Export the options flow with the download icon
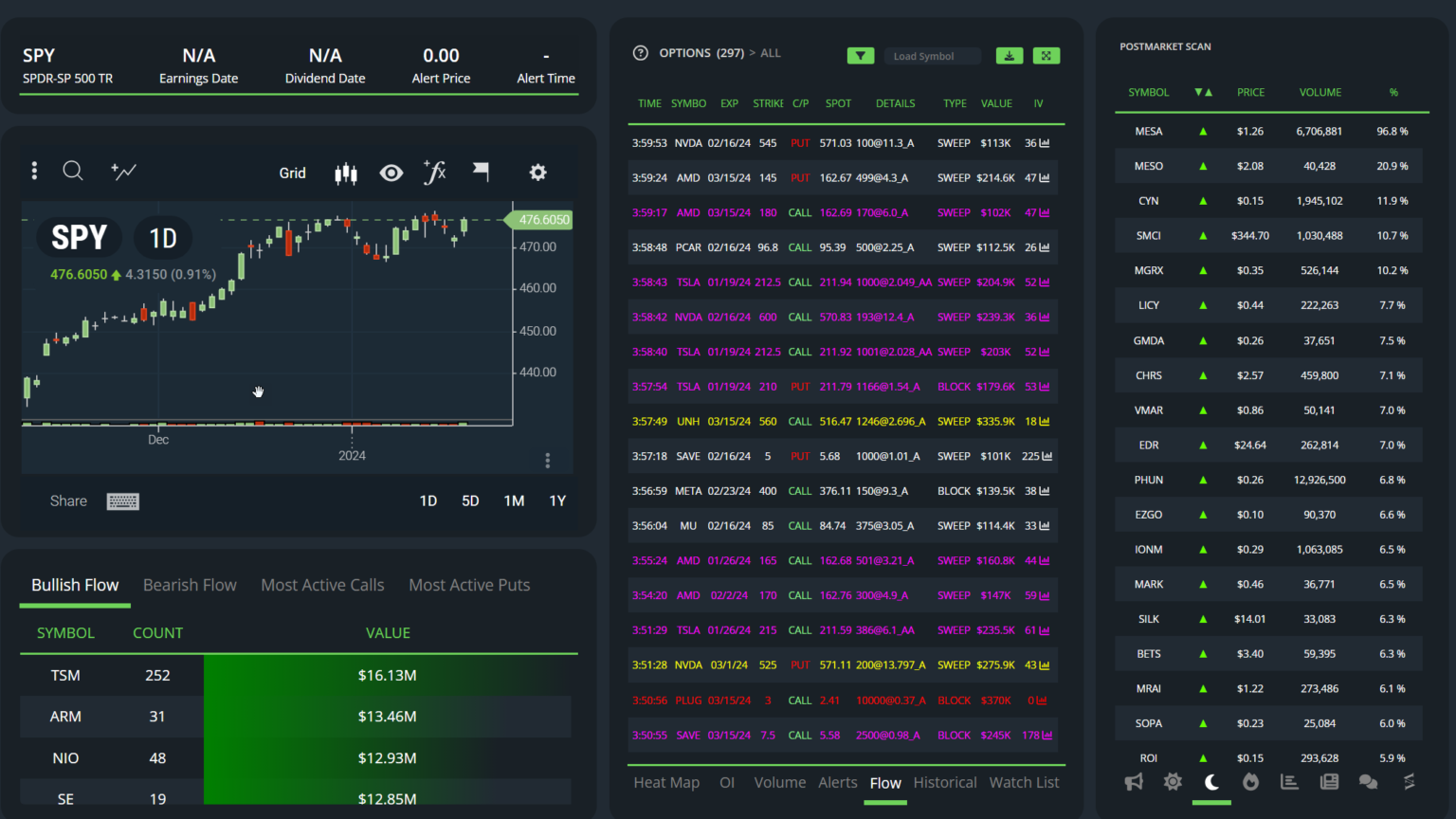This screenshot has height=819, width=1456. pyautogui.click(x=1009, y=56)
